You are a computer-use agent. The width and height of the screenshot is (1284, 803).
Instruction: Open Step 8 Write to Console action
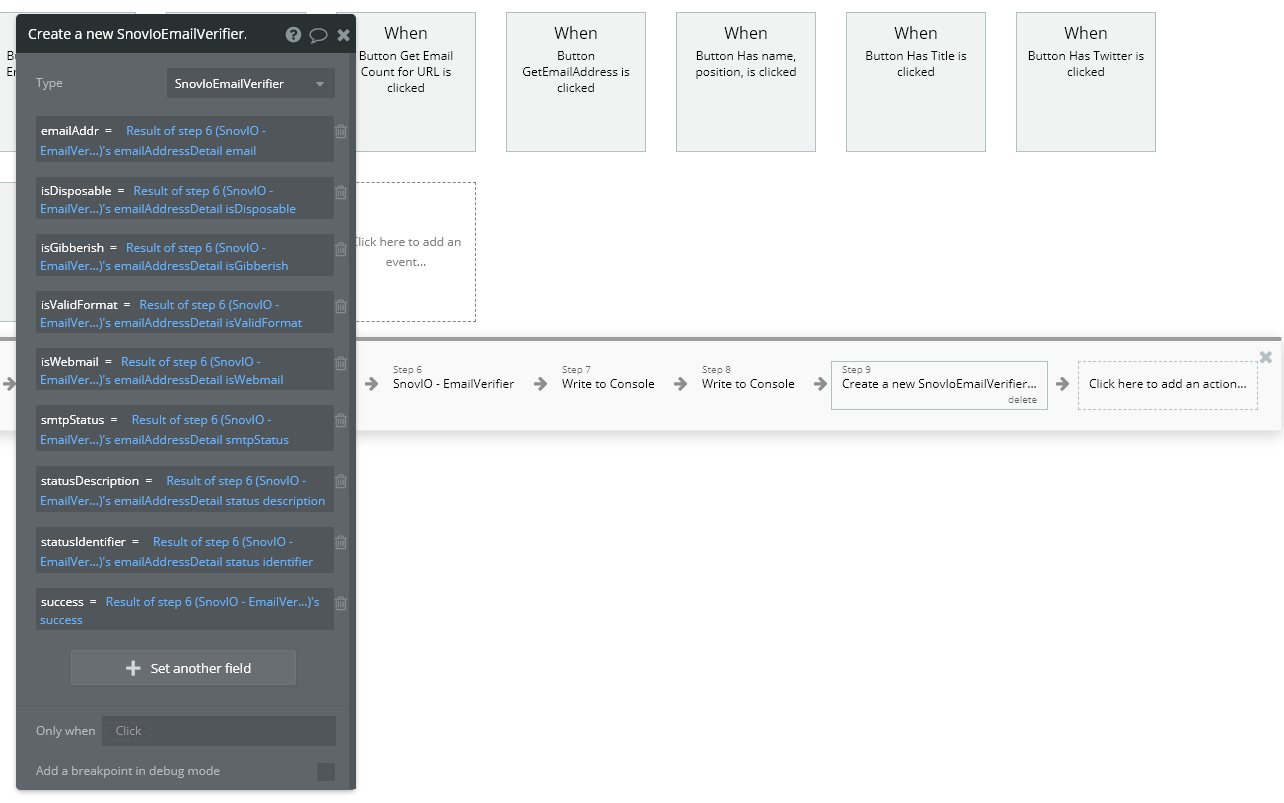(748, 384)
